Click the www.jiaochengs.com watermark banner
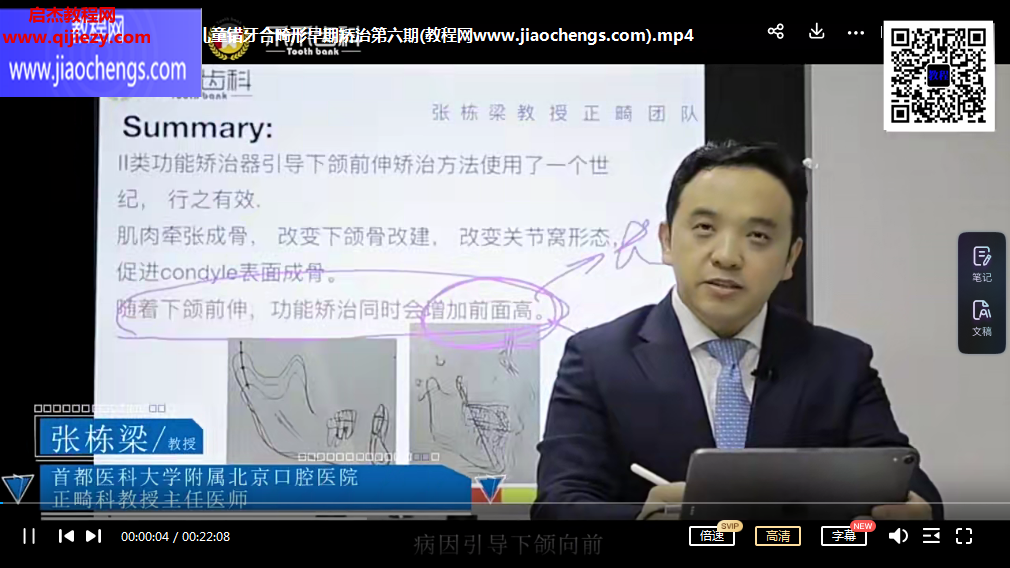1010x568 pixels. coord(98,70)
